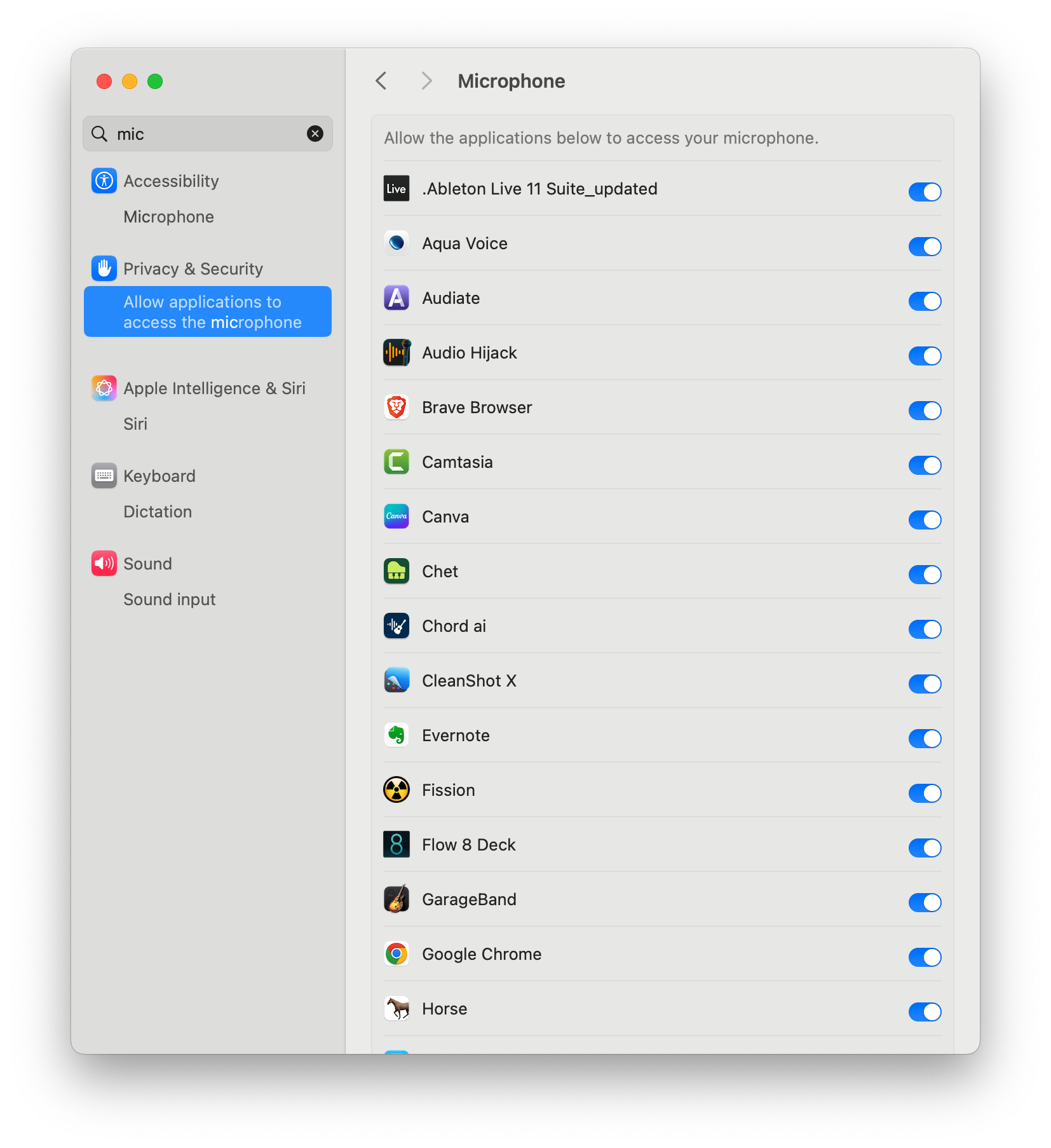Viewport: 1051px width, 1148px height.
Task: Click into the mic search field
Action: click(x=208, y=133)
